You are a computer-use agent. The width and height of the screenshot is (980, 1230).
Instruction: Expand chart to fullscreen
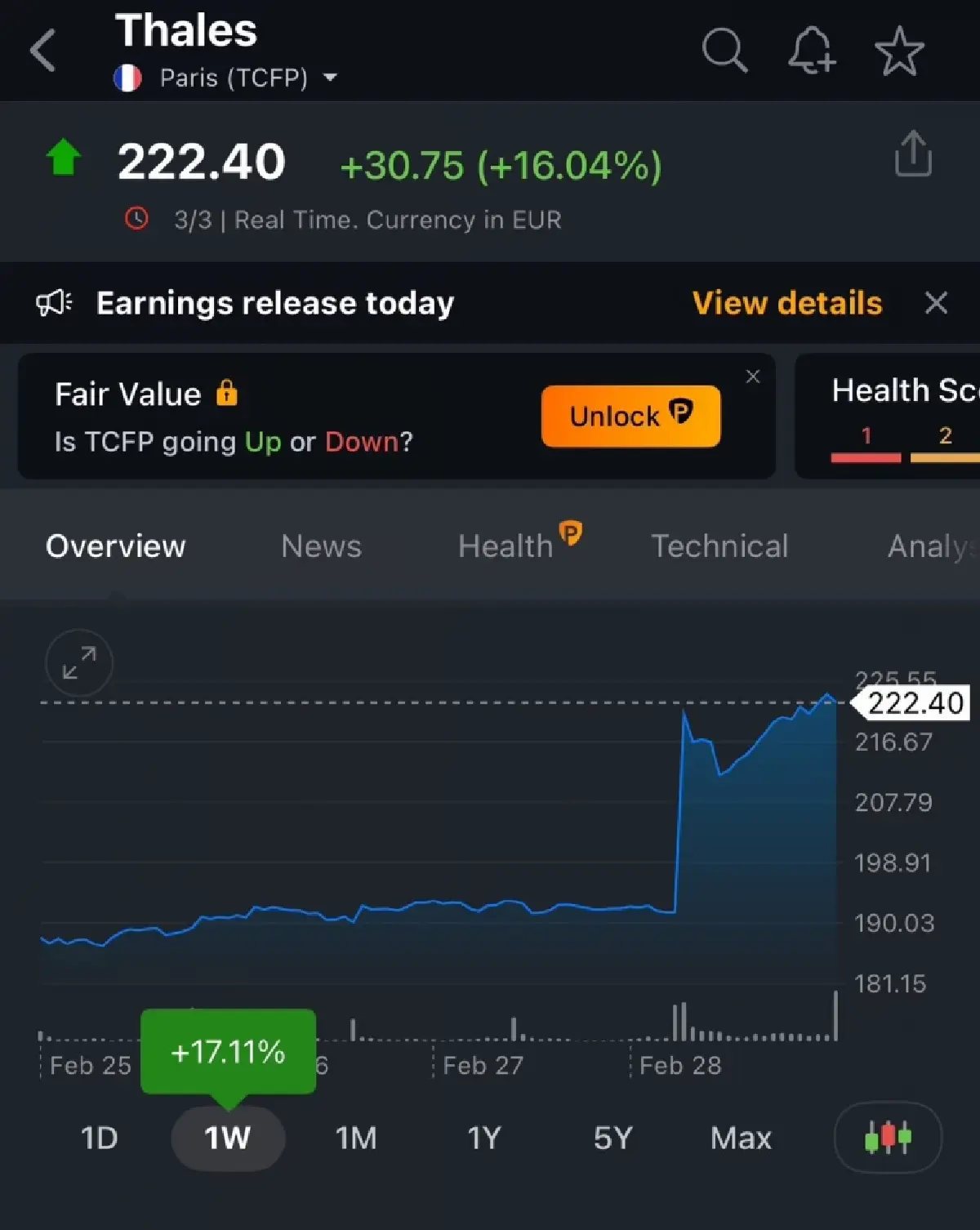[x=79, y=662]
